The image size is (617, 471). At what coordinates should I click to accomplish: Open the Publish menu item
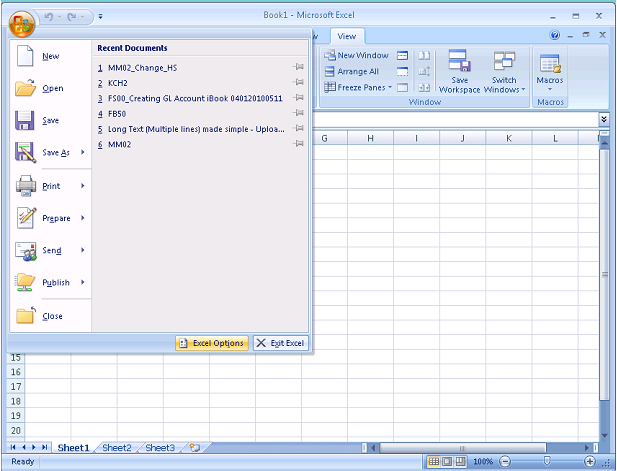[55, 283]
